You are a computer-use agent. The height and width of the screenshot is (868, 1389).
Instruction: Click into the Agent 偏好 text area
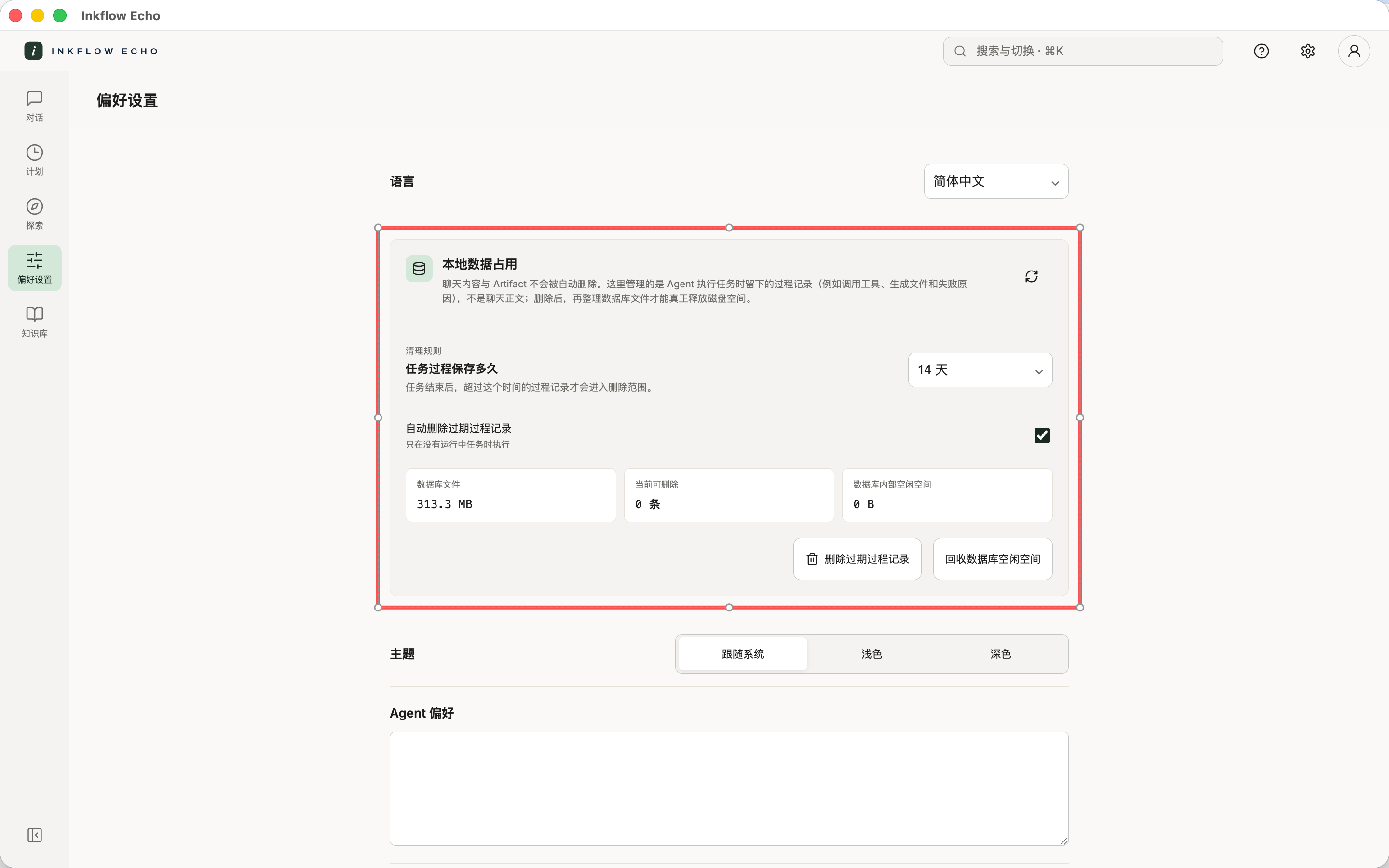pos(729,788)
